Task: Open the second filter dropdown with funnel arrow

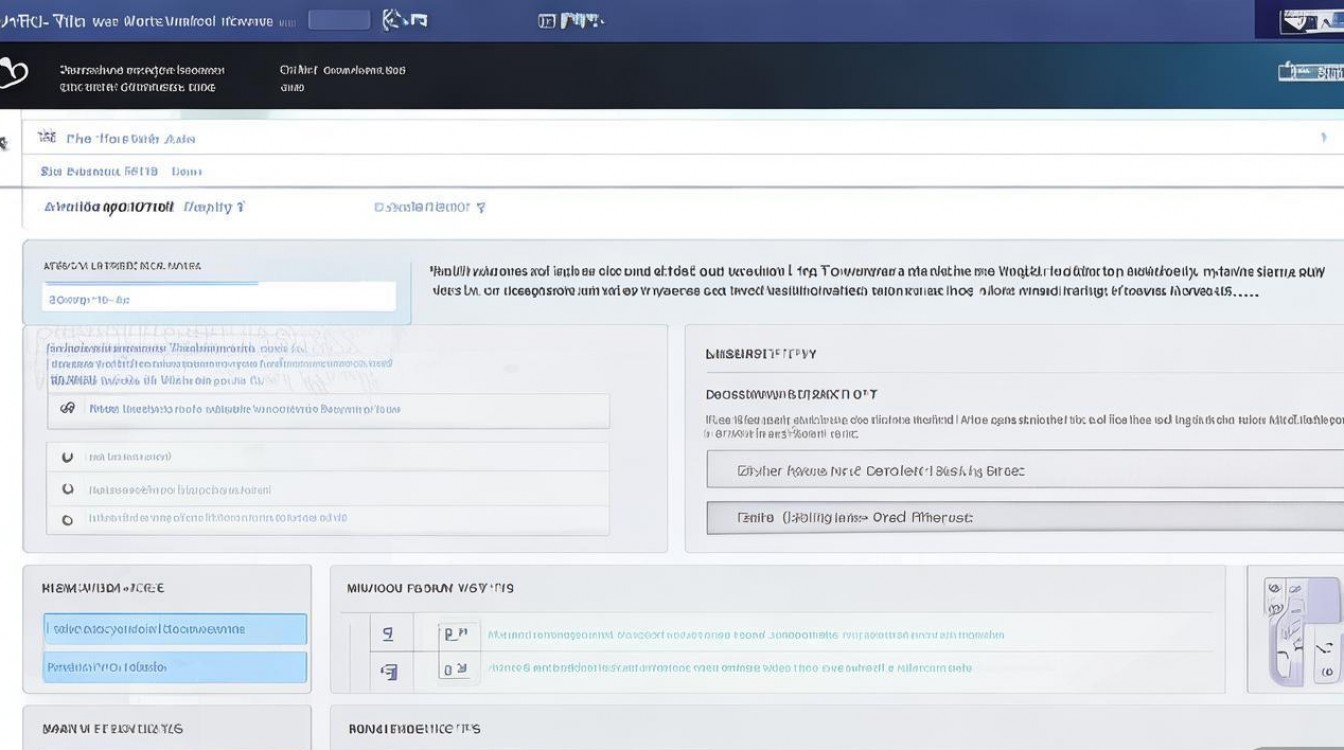Action: (x=430, y=207)
